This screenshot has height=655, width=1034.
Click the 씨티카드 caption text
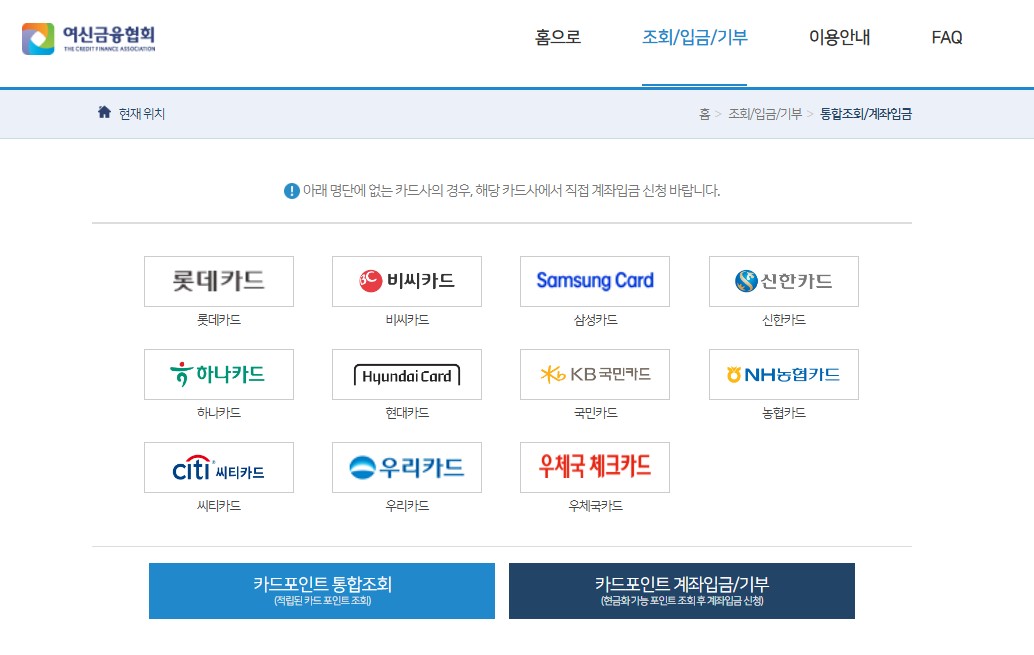coord(219,506)
